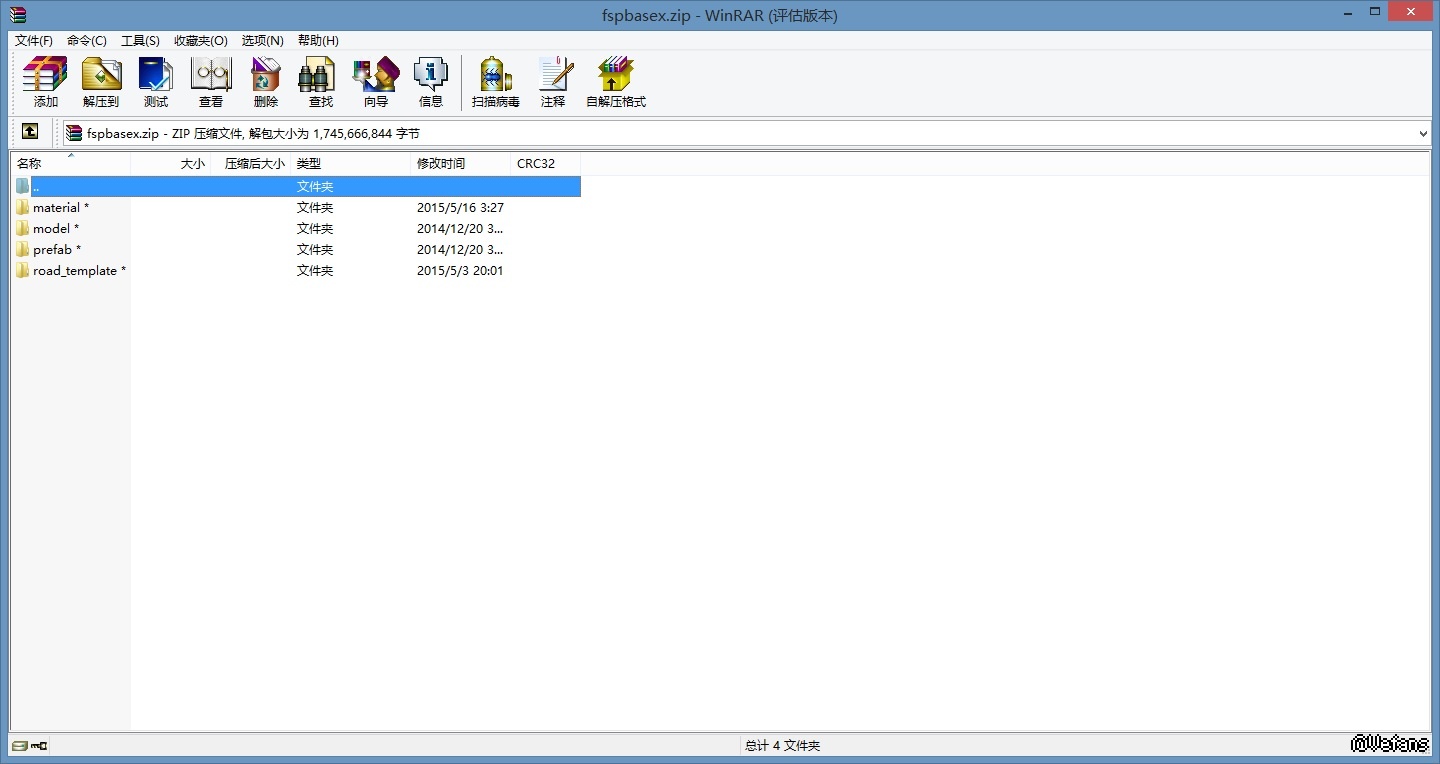The image size is (1440, 764).
Task: Click the model folder icon
Action: click(x=22, y=228)
